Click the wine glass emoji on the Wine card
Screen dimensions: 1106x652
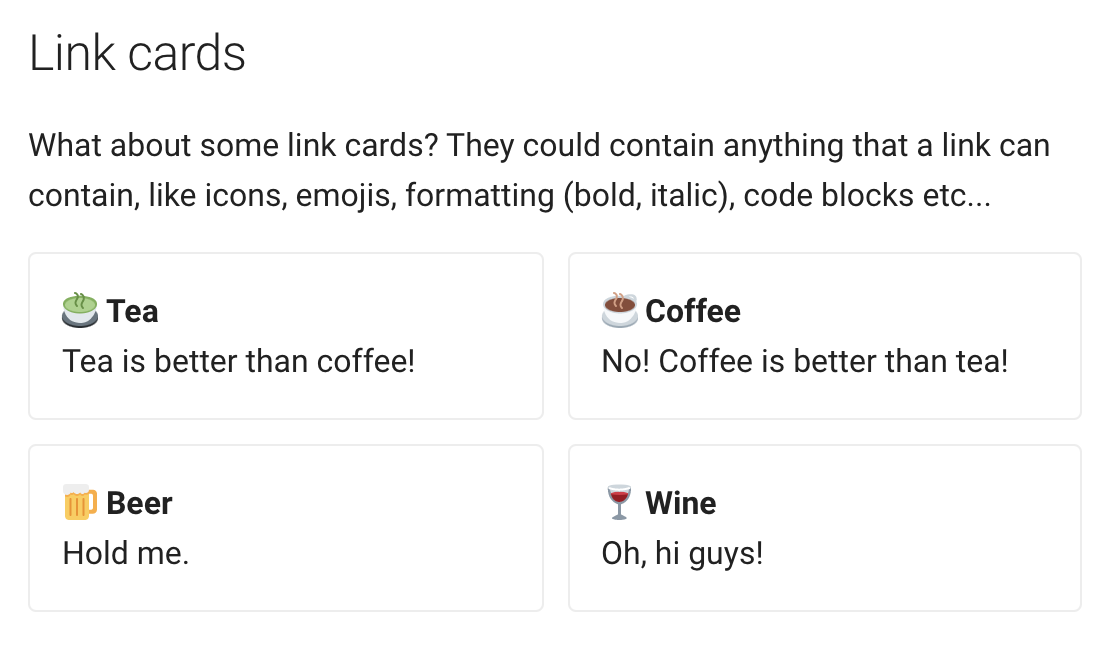click(619, 503)
